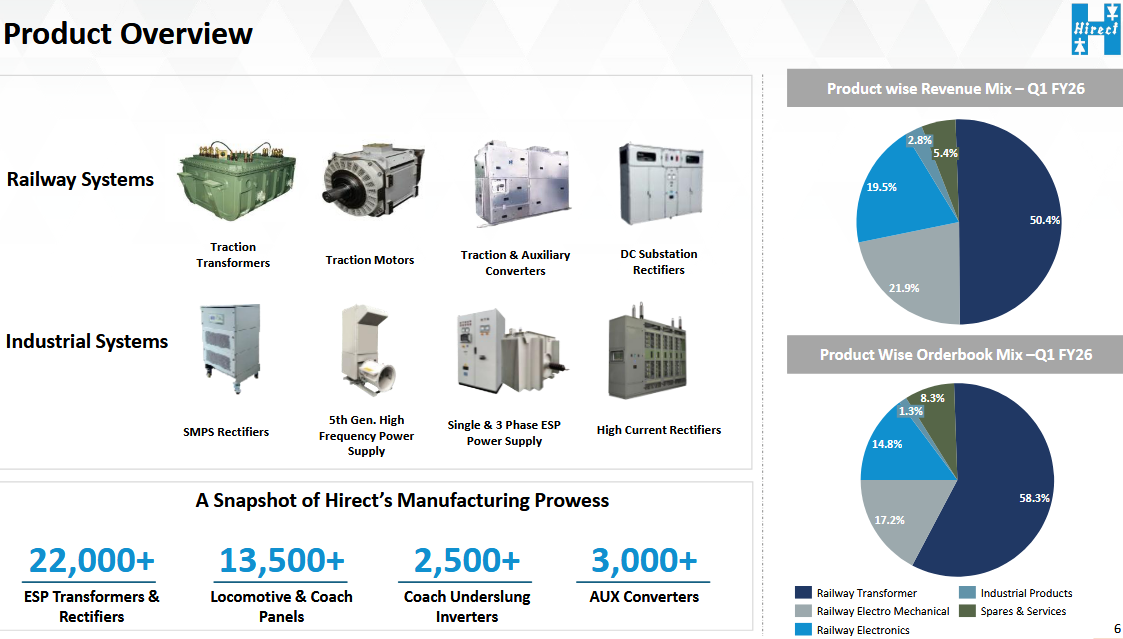The height and width of the screenshot is (639, 1123).
Task: Select the DC Substation Rectifiers image
Action: (661, 184)
